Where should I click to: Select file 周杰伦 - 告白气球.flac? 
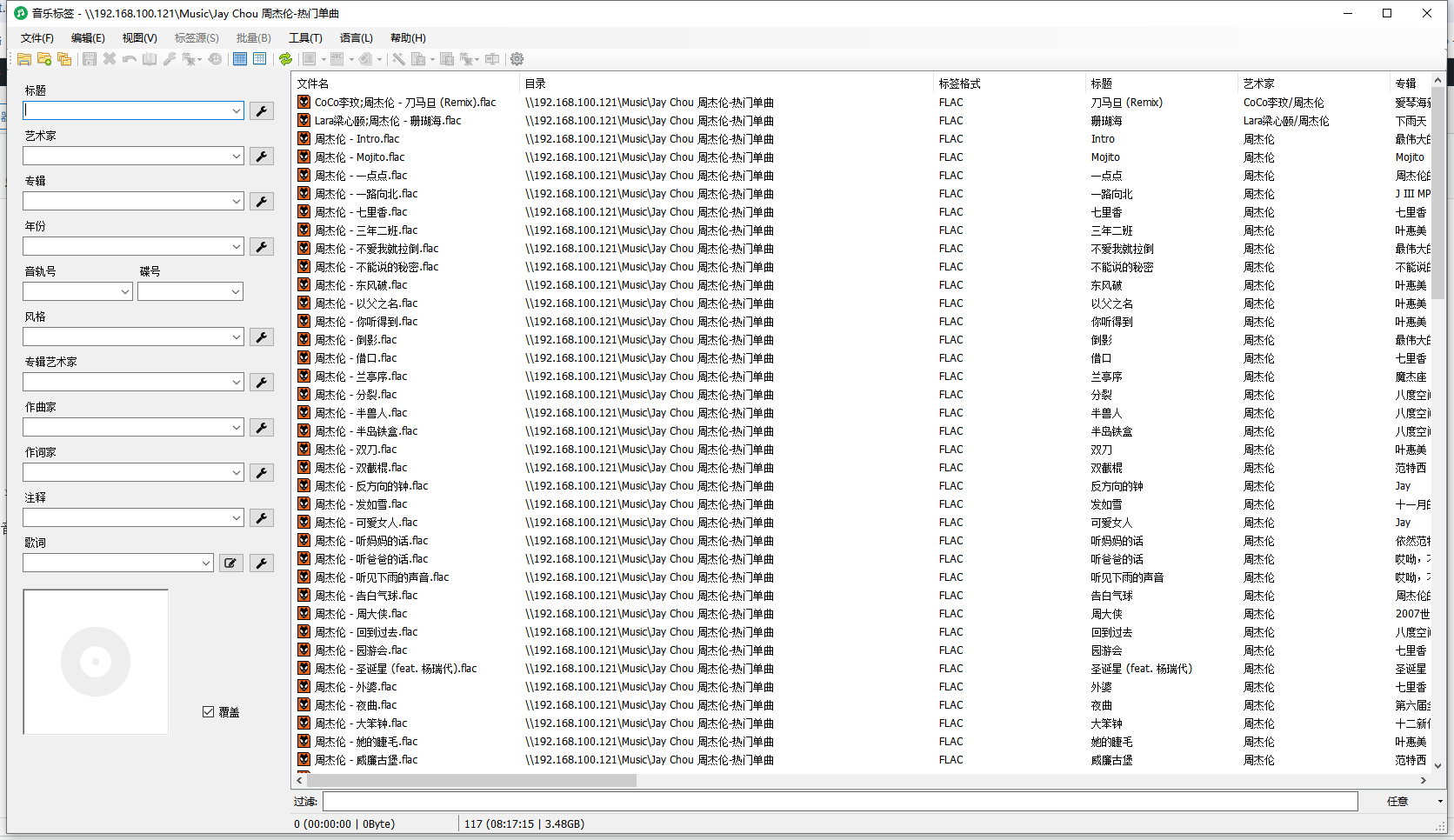(365, 596)
